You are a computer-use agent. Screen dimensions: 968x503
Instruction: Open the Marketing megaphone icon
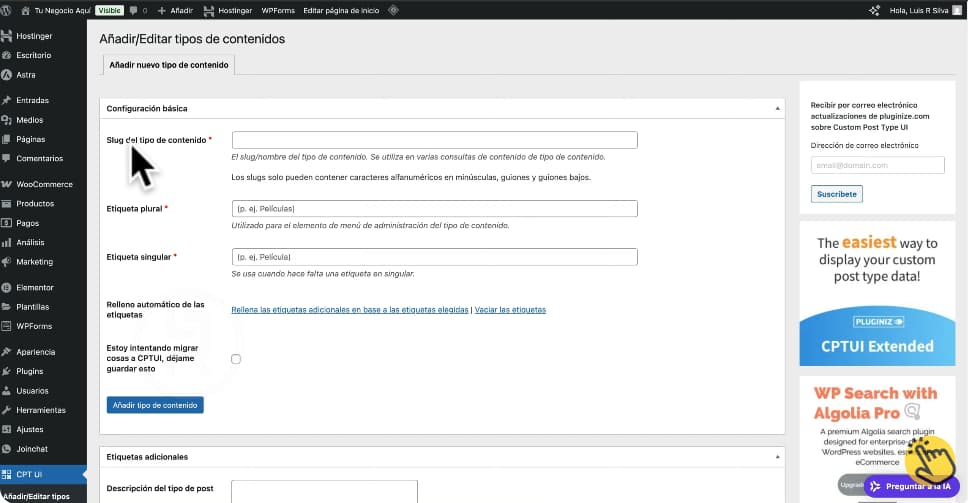7,262
